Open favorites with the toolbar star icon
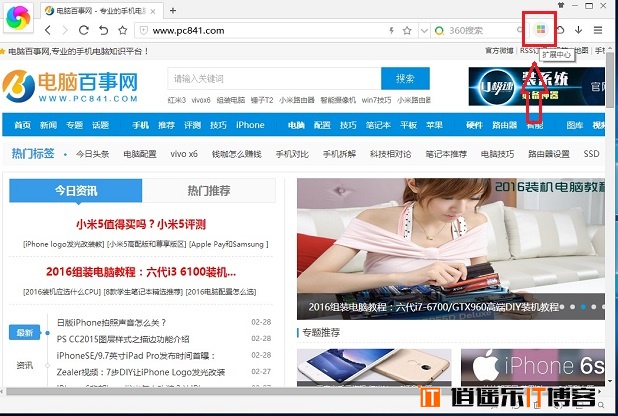Image resolution: width=618 pixels, height=416 pixels. [123, 30]
